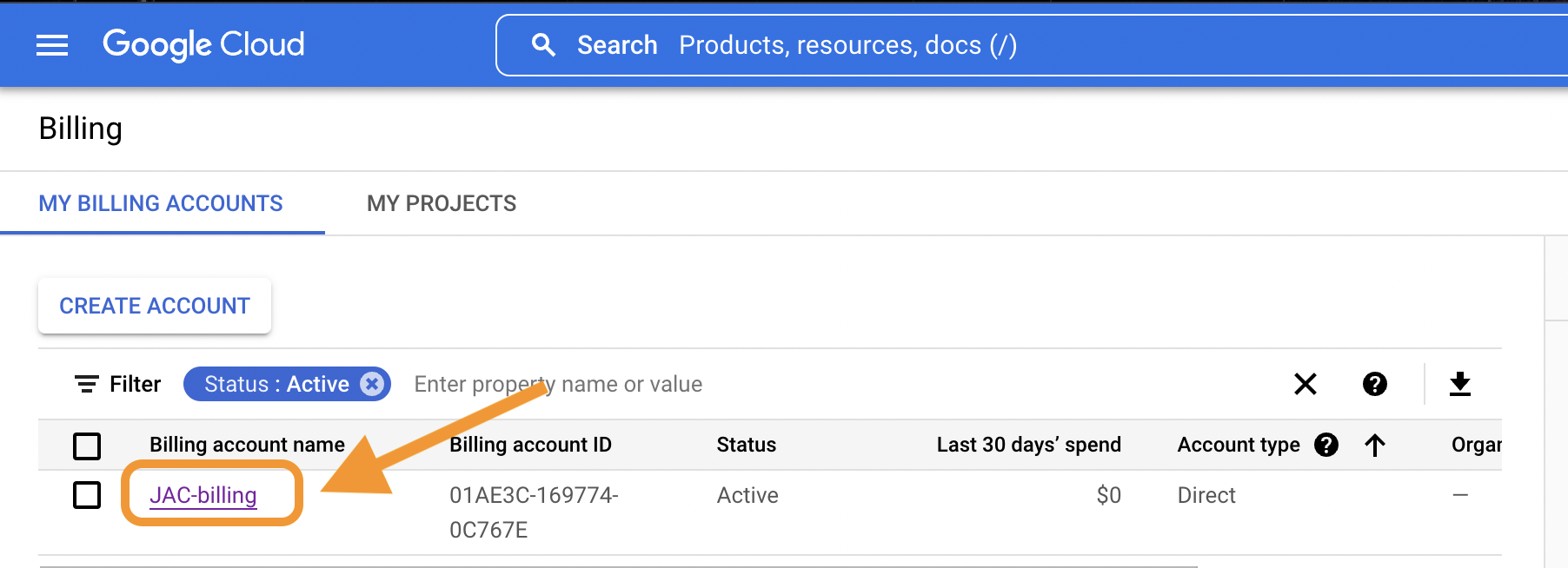This screenshot has width=1568, height=568.
Task: Open the Account type help tooltip icon
Action: [x=1326, y=445]
